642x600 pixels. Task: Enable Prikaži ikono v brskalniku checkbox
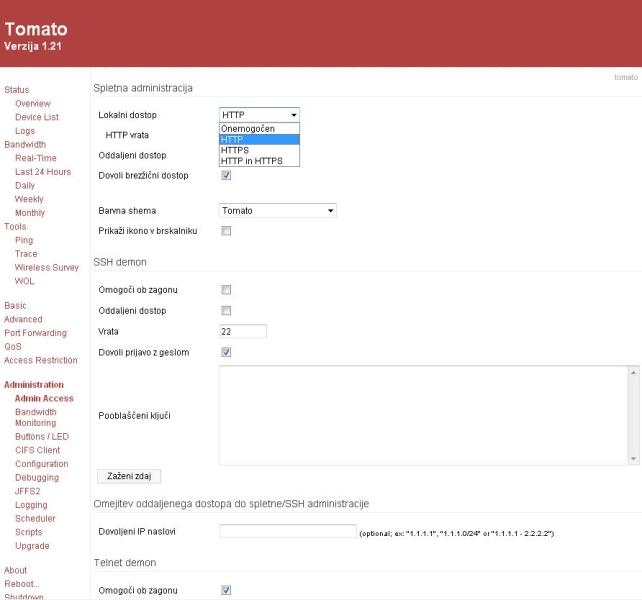[226, 231]
